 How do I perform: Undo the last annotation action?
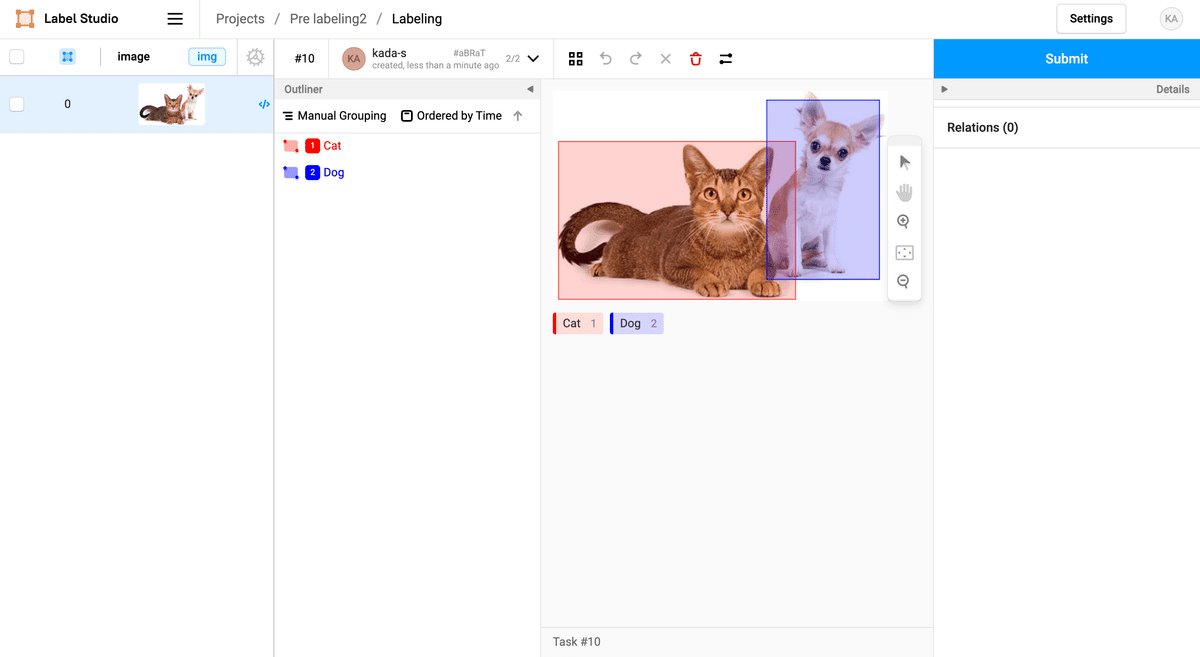605,59
